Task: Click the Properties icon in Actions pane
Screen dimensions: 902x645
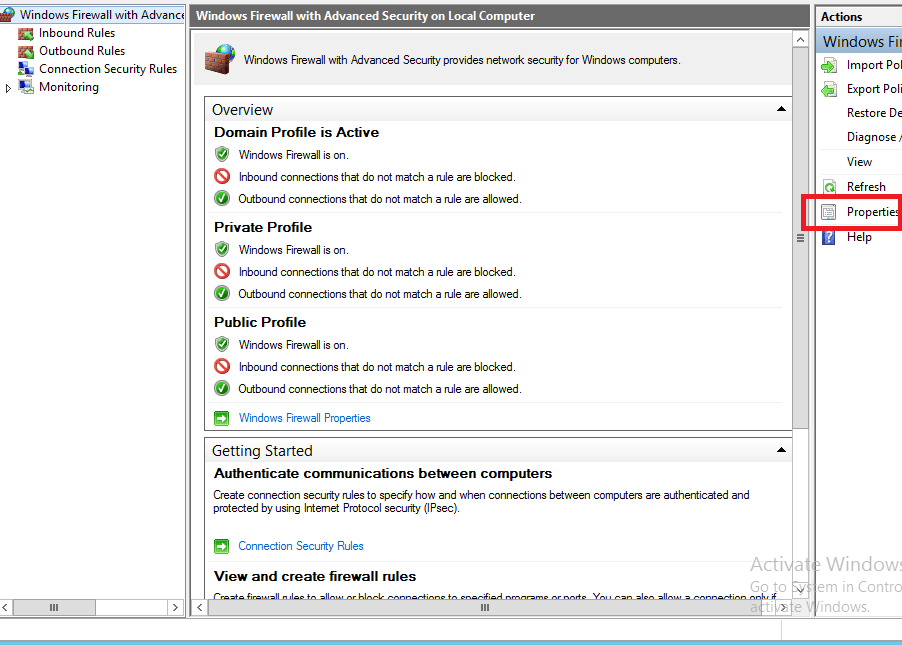Action: click(x=829, y=212)
